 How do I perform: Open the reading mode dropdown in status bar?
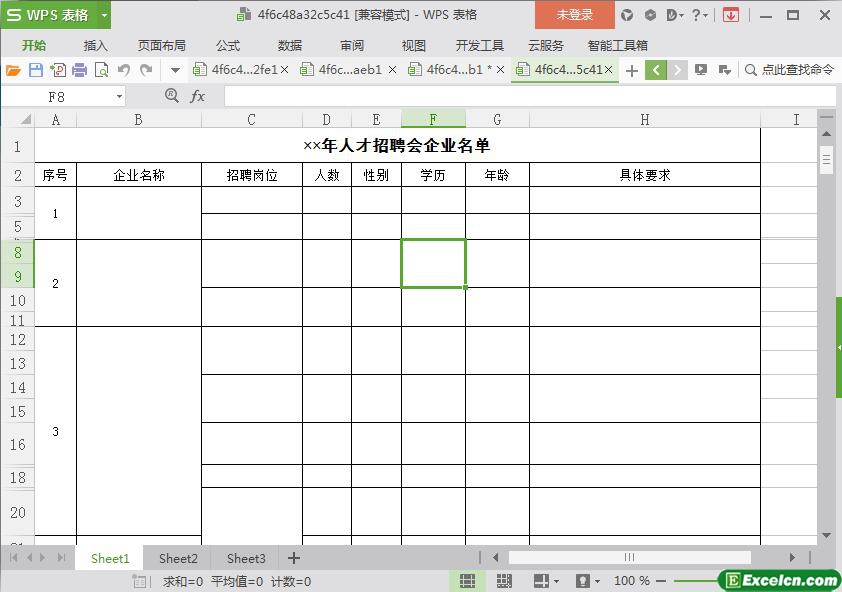pyautogui.click(x=556, y=581)
